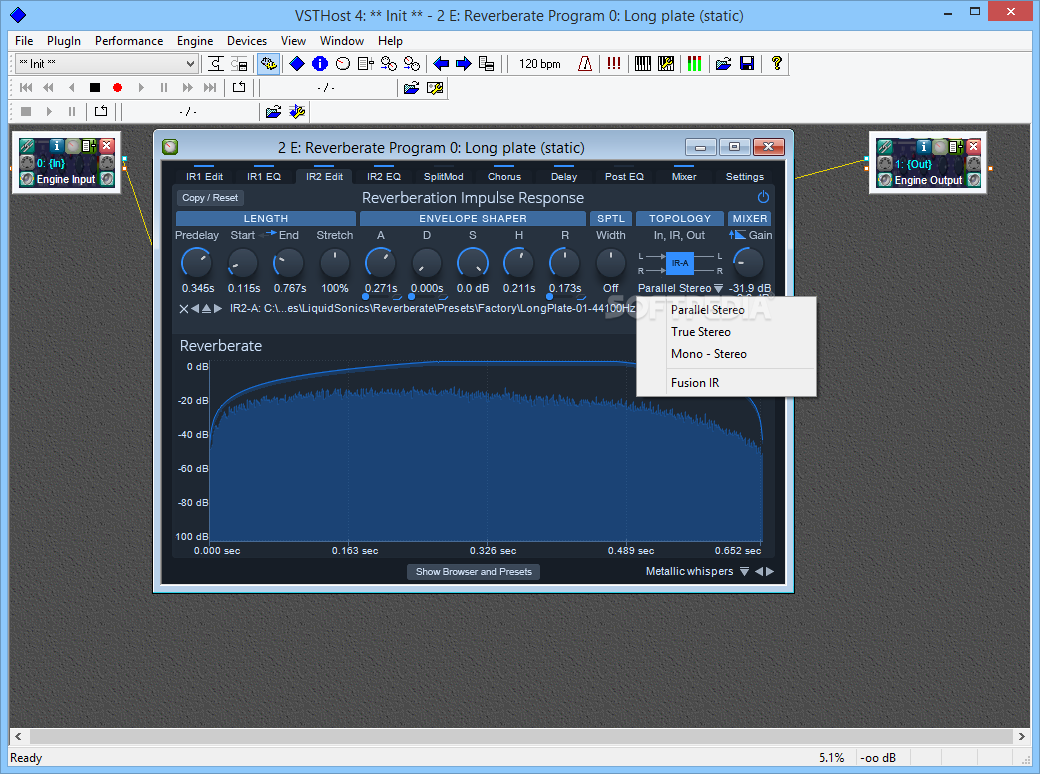Viewport: 1040px width, 774px height.
Task: Click the info icon on Engine Input module
Action: (57, 145)
